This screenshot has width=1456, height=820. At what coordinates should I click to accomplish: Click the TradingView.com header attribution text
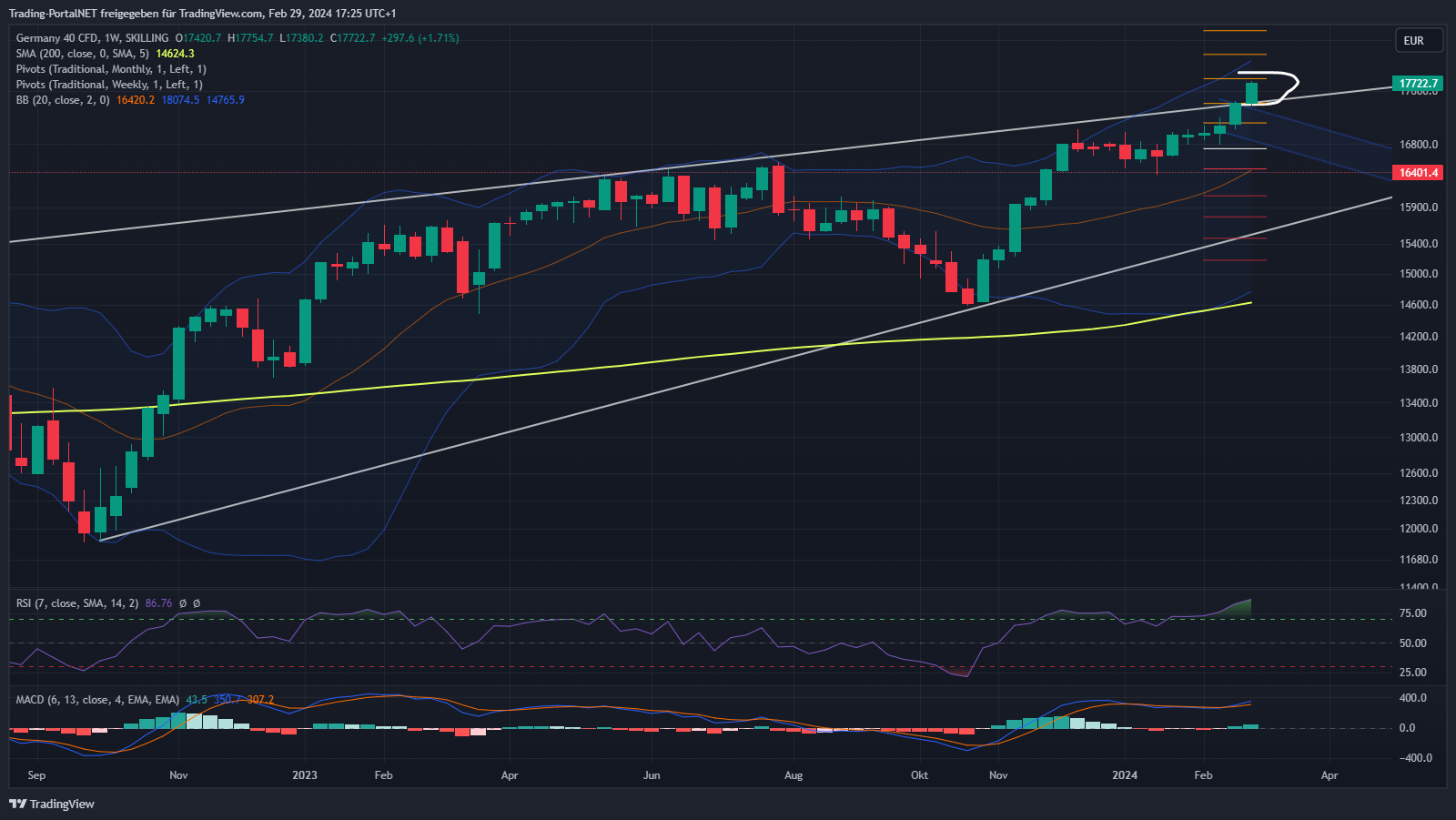pos(202,14)
